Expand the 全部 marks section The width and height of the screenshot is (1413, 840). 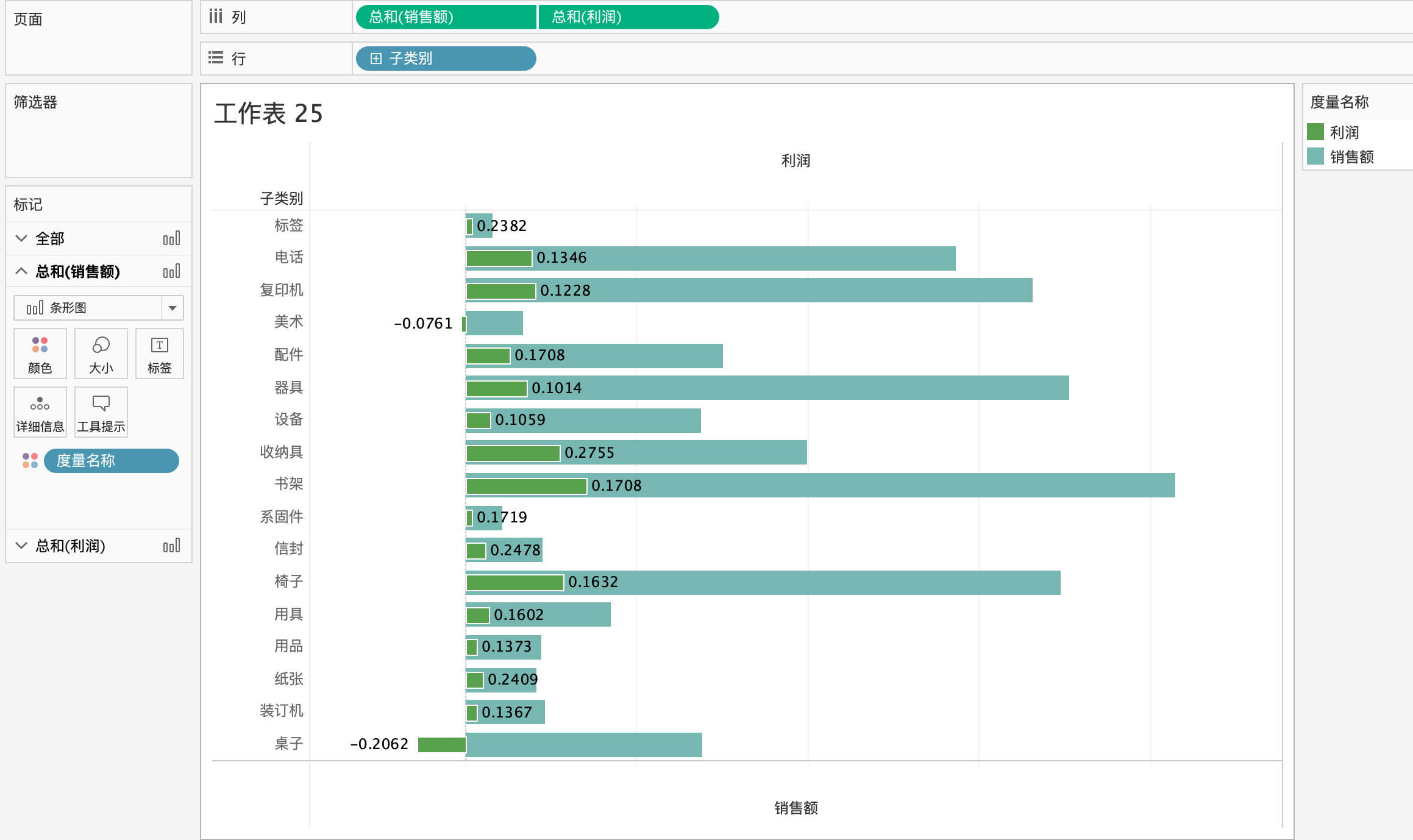[21, 238]
